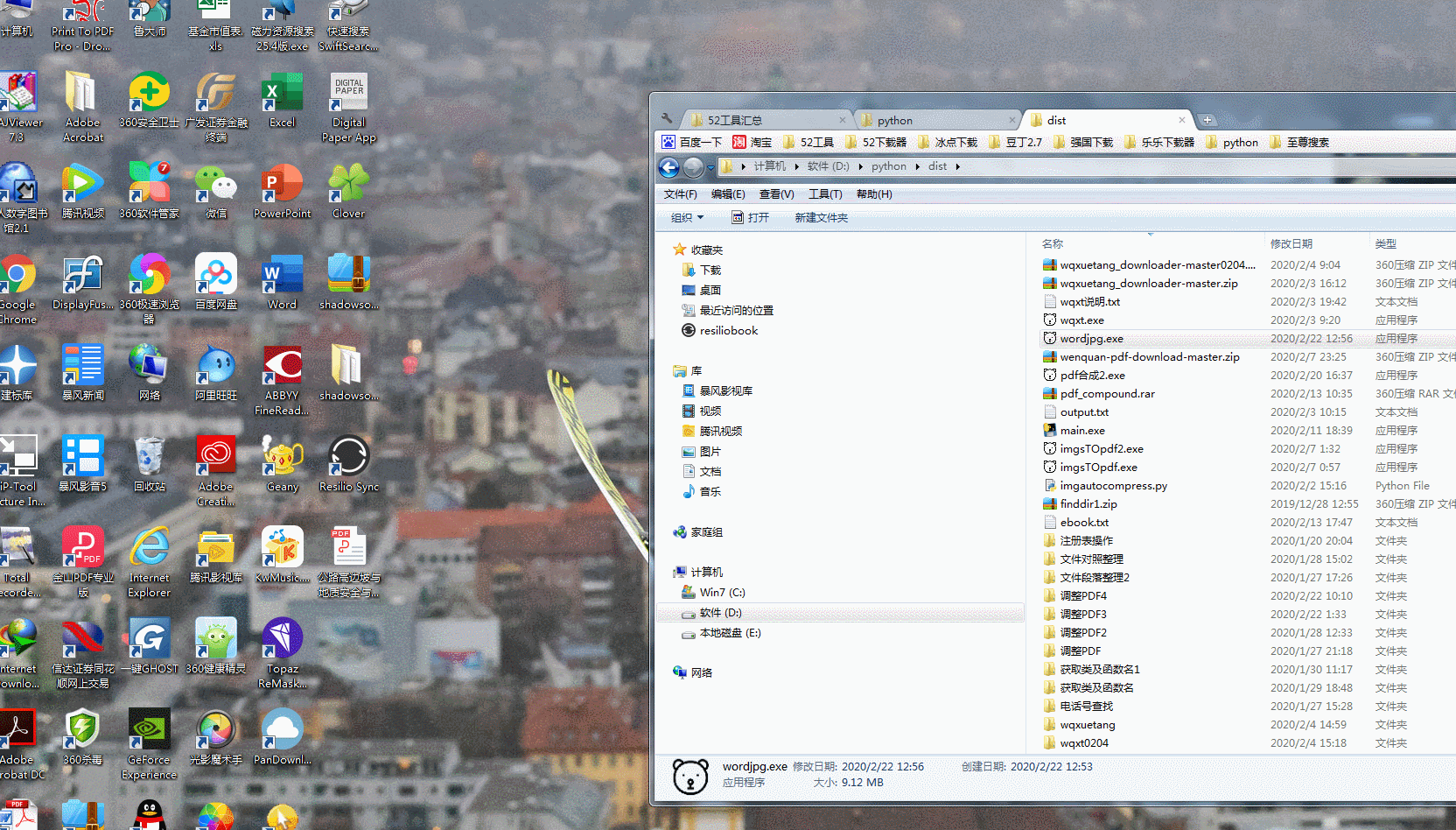Viewport: 1456px width, 830px height.
Task: Click the wrench settings icon beside the tabs
Action: click(x=668, y=119)
